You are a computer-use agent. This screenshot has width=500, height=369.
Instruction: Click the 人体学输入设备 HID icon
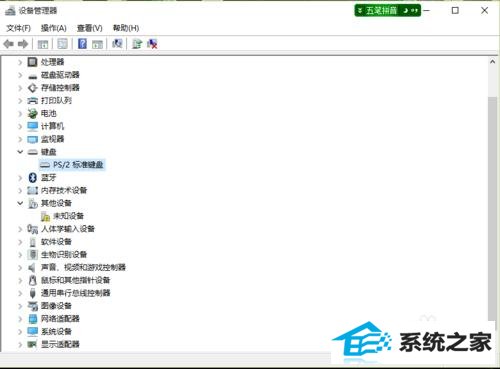(x=32, y=229)
